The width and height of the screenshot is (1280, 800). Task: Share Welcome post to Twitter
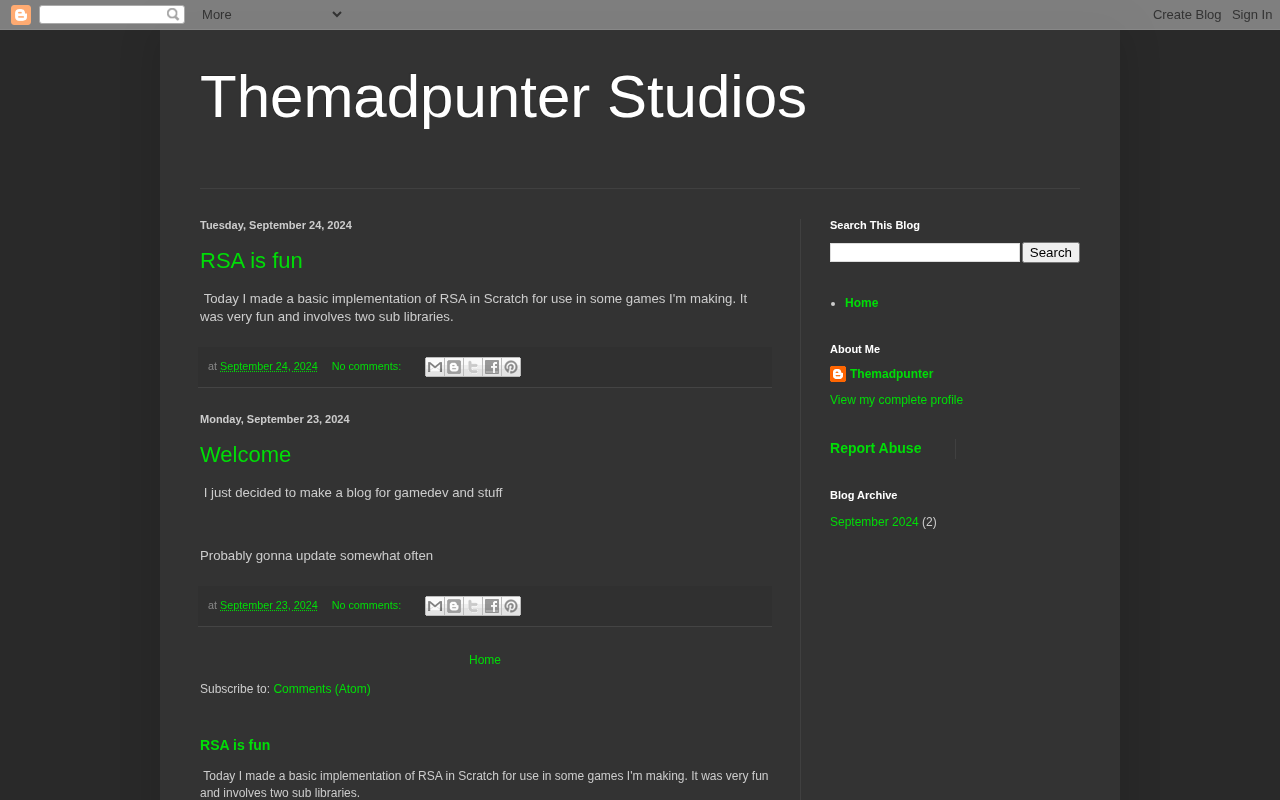click(473, 606)
